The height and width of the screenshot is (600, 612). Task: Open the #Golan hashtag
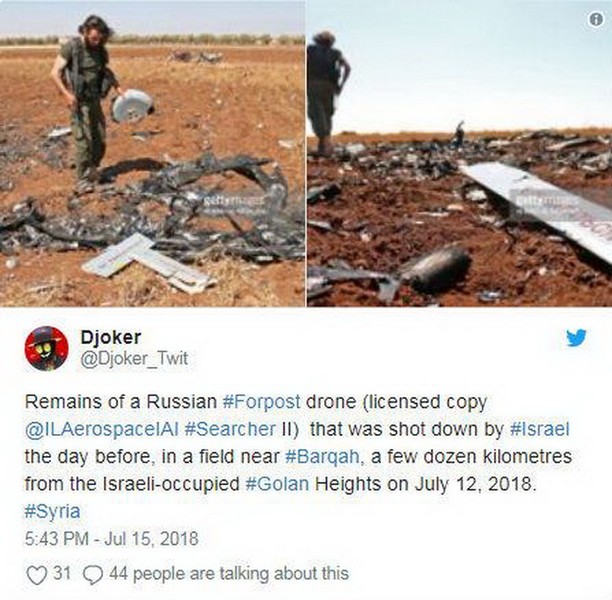277,484
